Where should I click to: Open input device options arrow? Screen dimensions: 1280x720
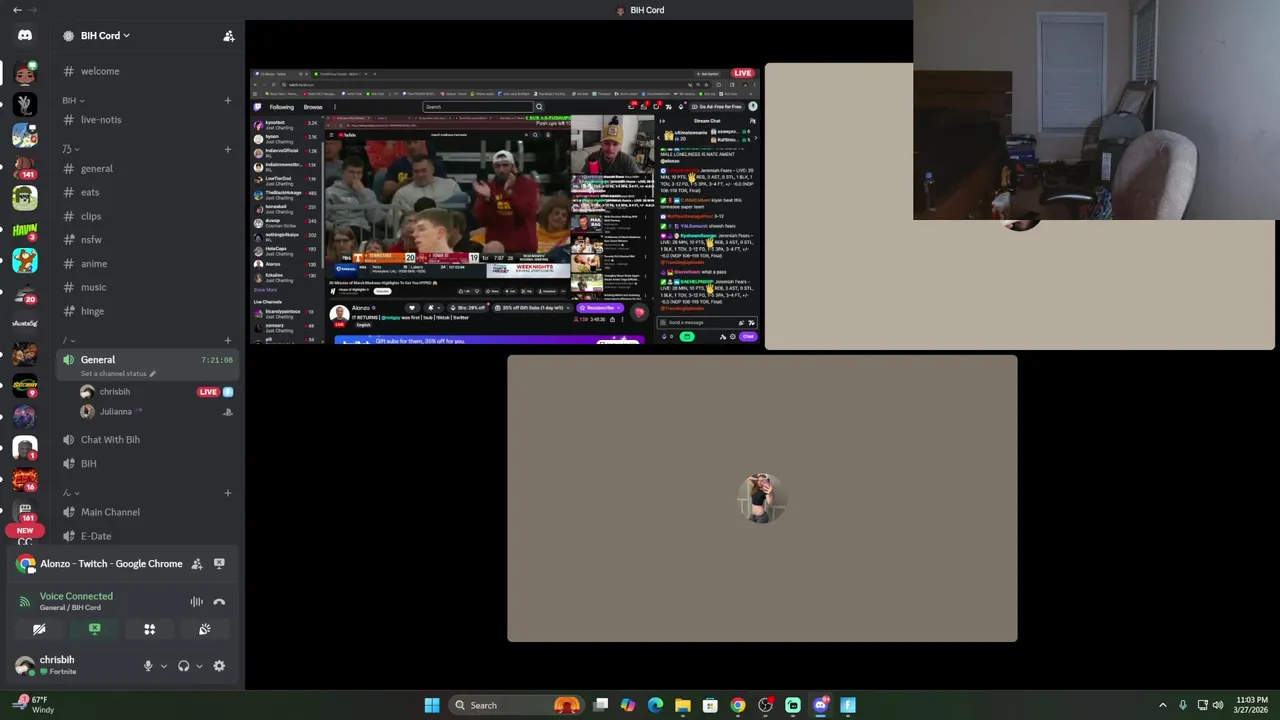163,666
